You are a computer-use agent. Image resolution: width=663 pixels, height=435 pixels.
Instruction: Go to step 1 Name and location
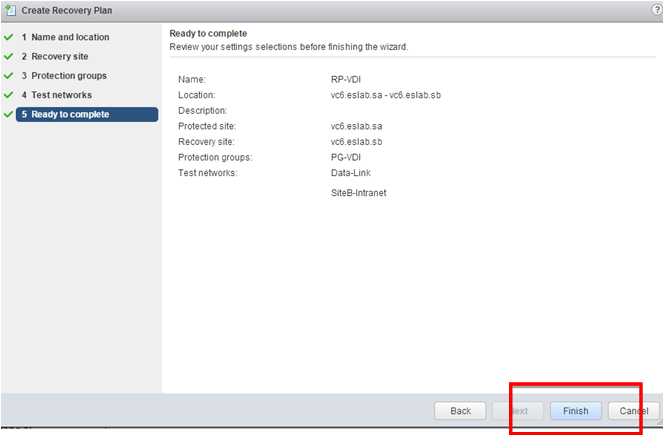point(70,37)
